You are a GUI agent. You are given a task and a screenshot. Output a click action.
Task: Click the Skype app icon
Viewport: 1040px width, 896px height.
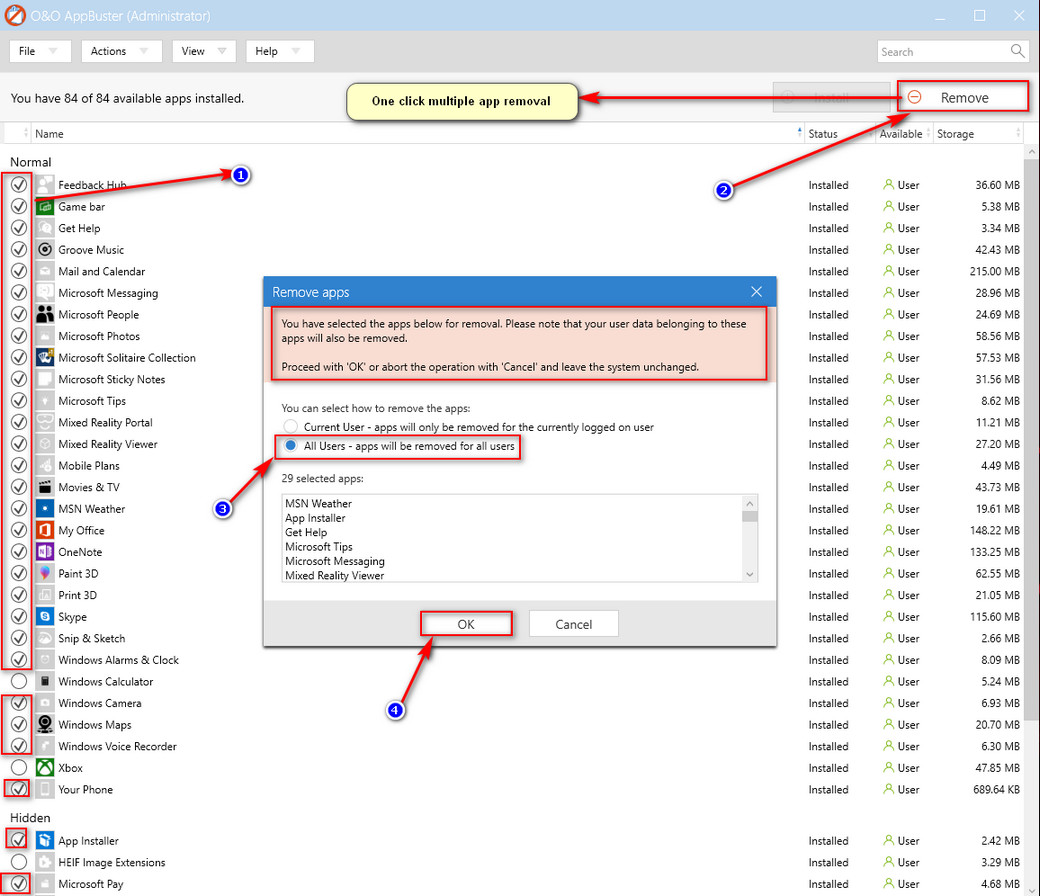[x=44, y=616]
